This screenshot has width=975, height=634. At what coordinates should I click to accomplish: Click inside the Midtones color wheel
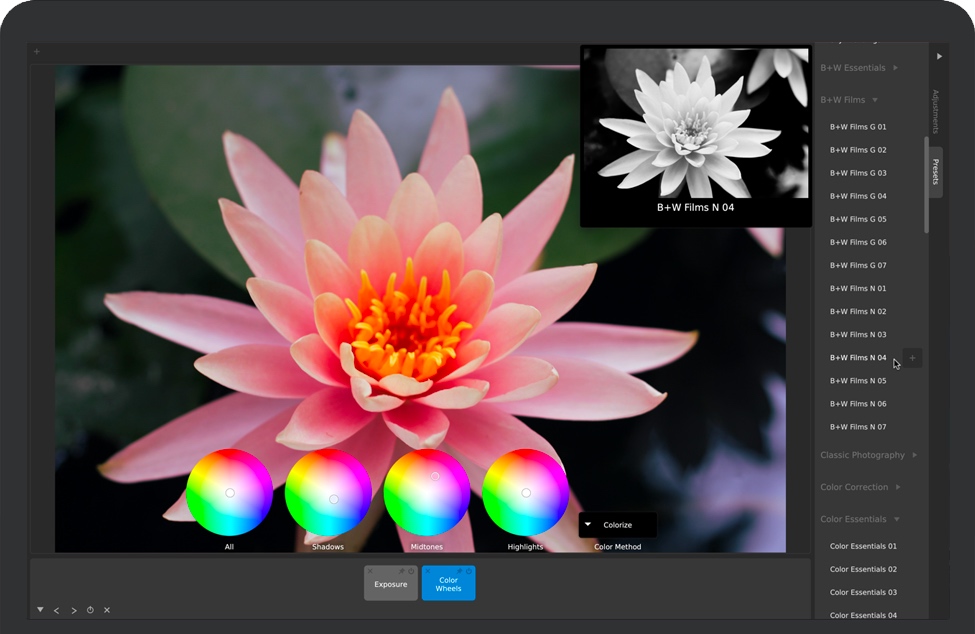pyautogui.click(x=427, y=492)
